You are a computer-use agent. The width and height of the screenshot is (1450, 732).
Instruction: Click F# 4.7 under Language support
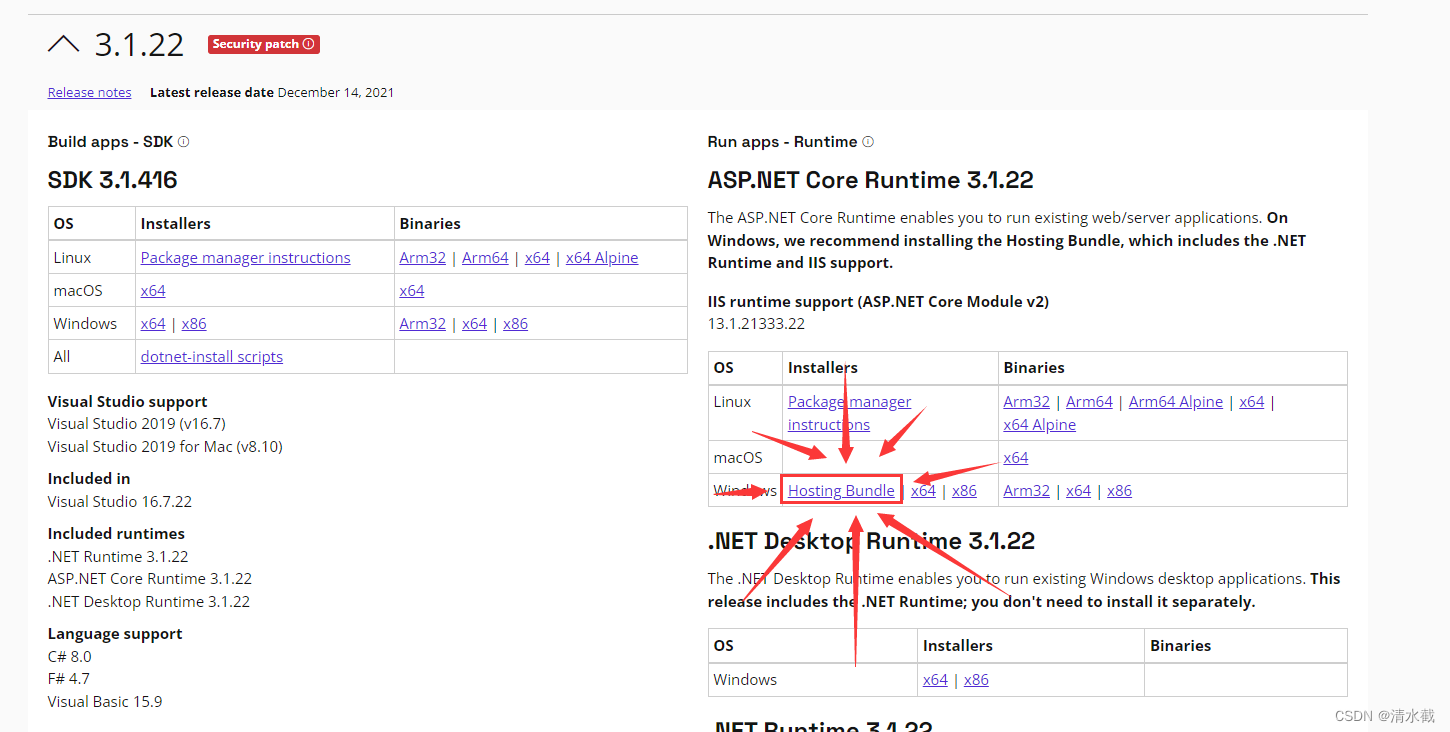pos(69,678)
